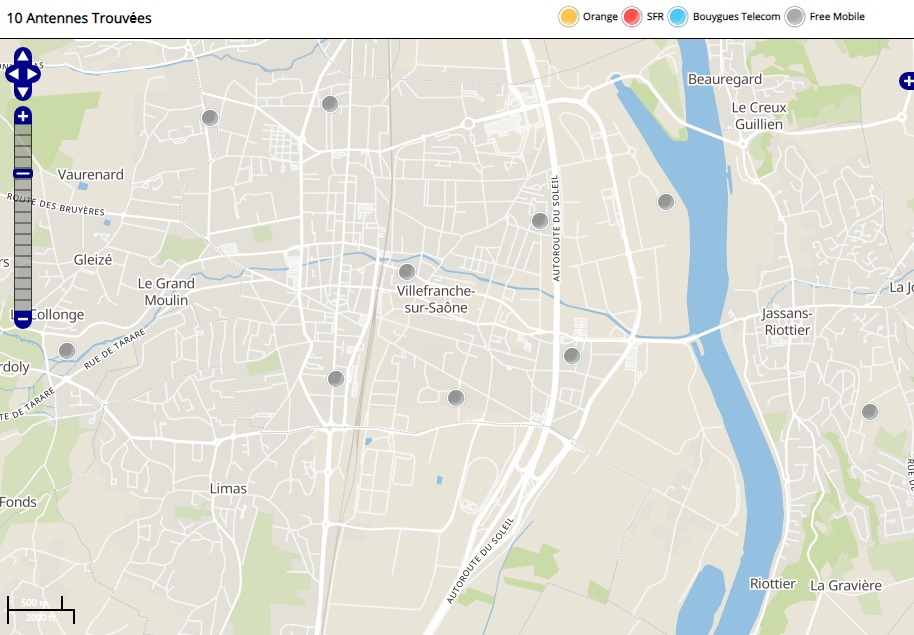The height and width of the screenshot is (635, 914).
Task: Open antenna marker southeast of Jassans-Riottier
Action: (x=870, y=412)
